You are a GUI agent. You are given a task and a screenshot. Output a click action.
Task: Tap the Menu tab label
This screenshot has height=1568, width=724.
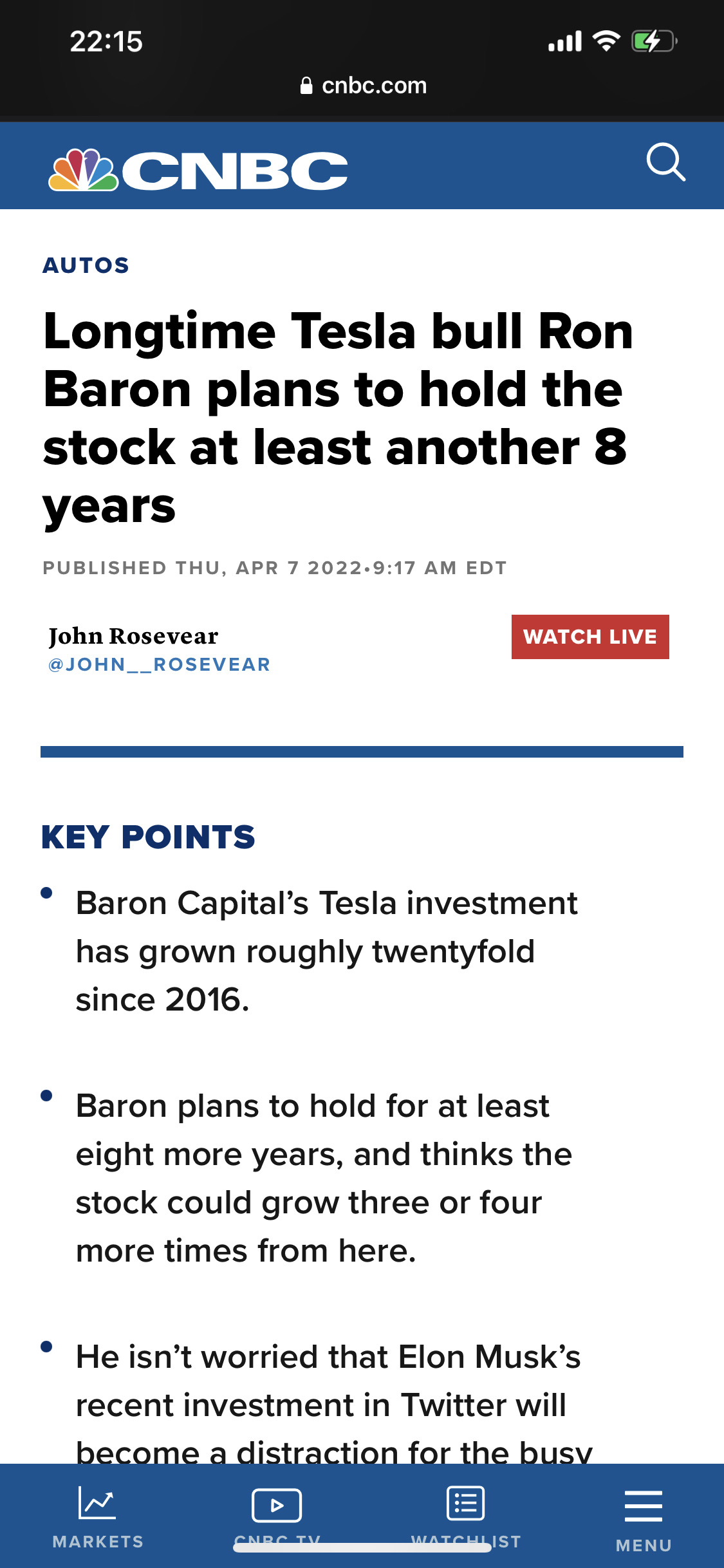644,1545
